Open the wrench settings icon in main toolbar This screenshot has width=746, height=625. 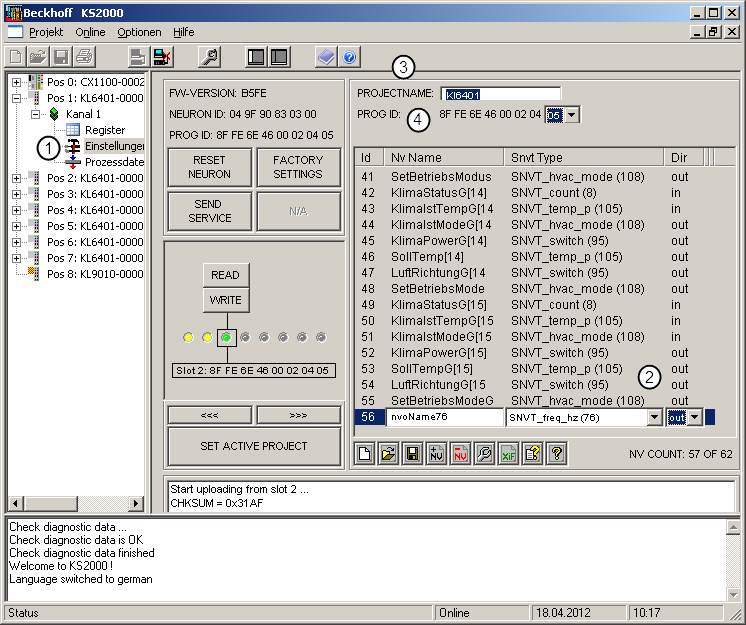209,57
